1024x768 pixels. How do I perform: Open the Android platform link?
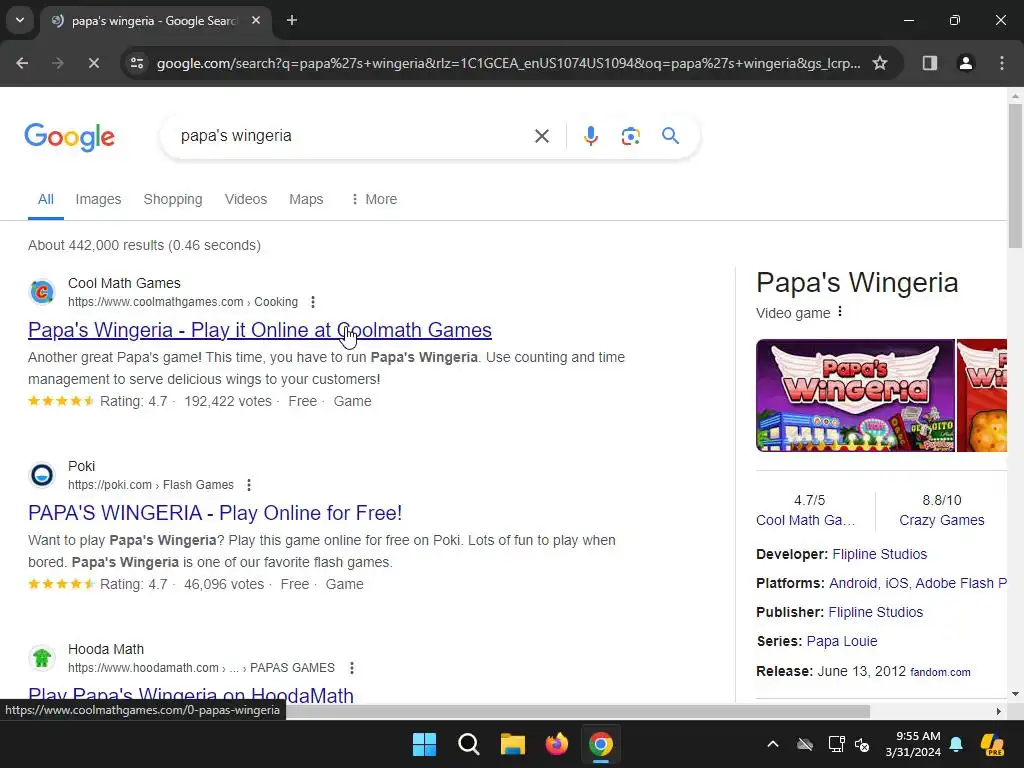pyautogui.click(x=853, y=583)
